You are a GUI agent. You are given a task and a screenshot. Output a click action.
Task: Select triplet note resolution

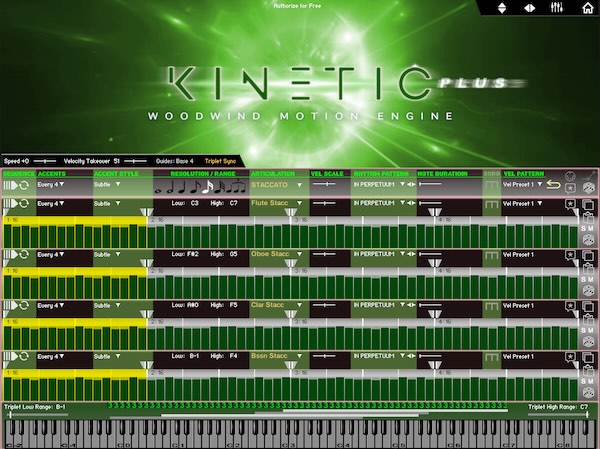237,186
